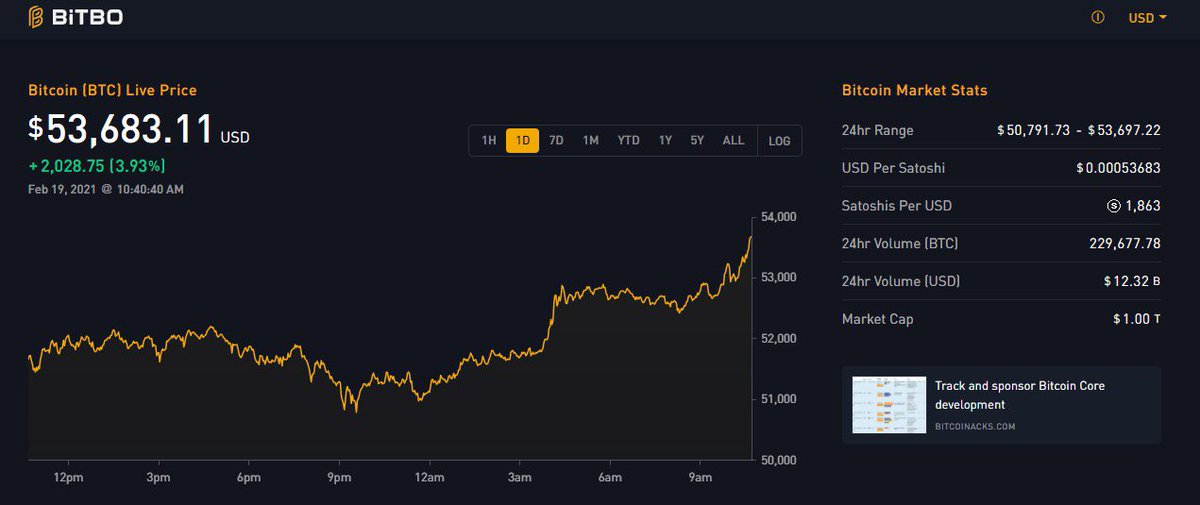
Task: Click the $12.32 B volume value
Action: pos(1132,281)
